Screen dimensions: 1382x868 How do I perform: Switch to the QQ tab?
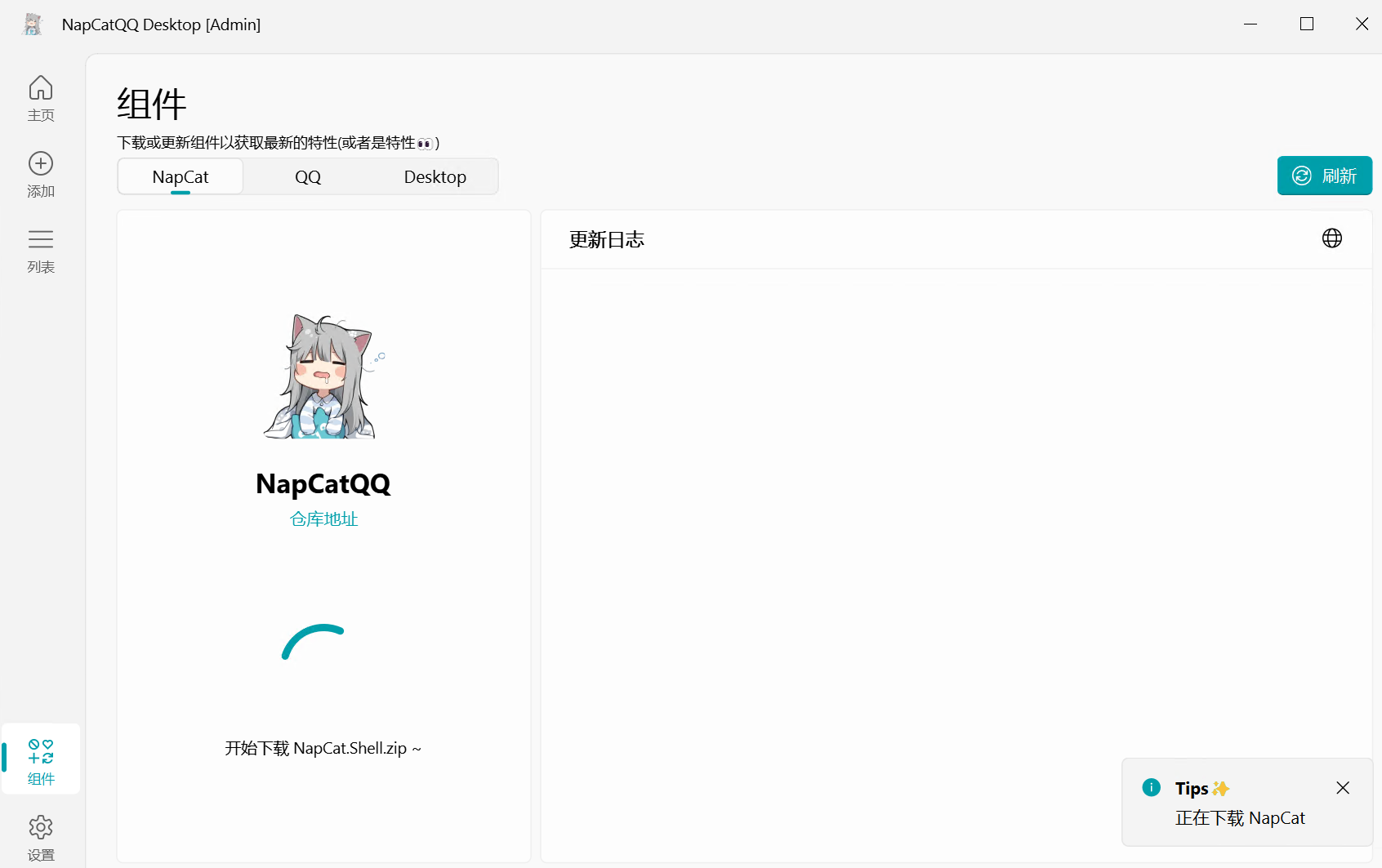308,176
